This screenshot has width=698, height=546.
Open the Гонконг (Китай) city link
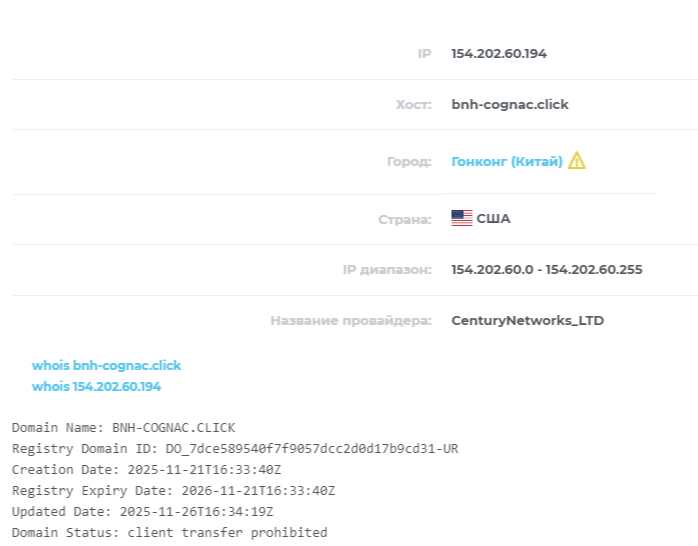coord(507,161)
